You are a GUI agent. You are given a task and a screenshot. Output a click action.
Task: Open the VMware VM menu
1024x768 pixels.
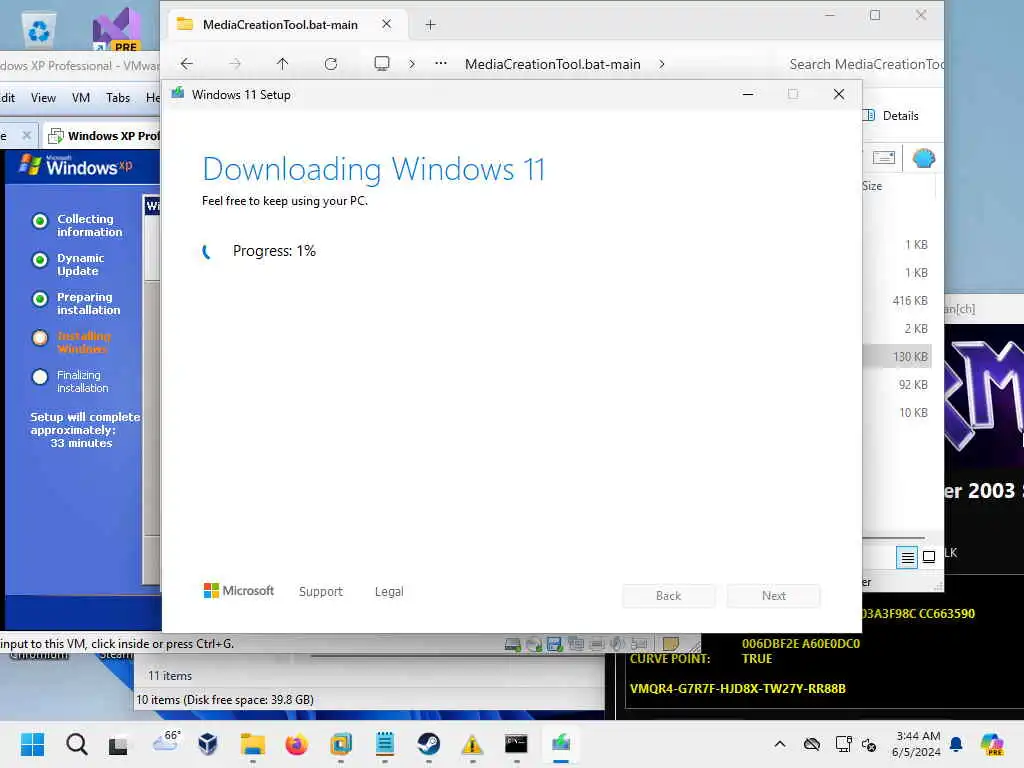tap(80, 98)
